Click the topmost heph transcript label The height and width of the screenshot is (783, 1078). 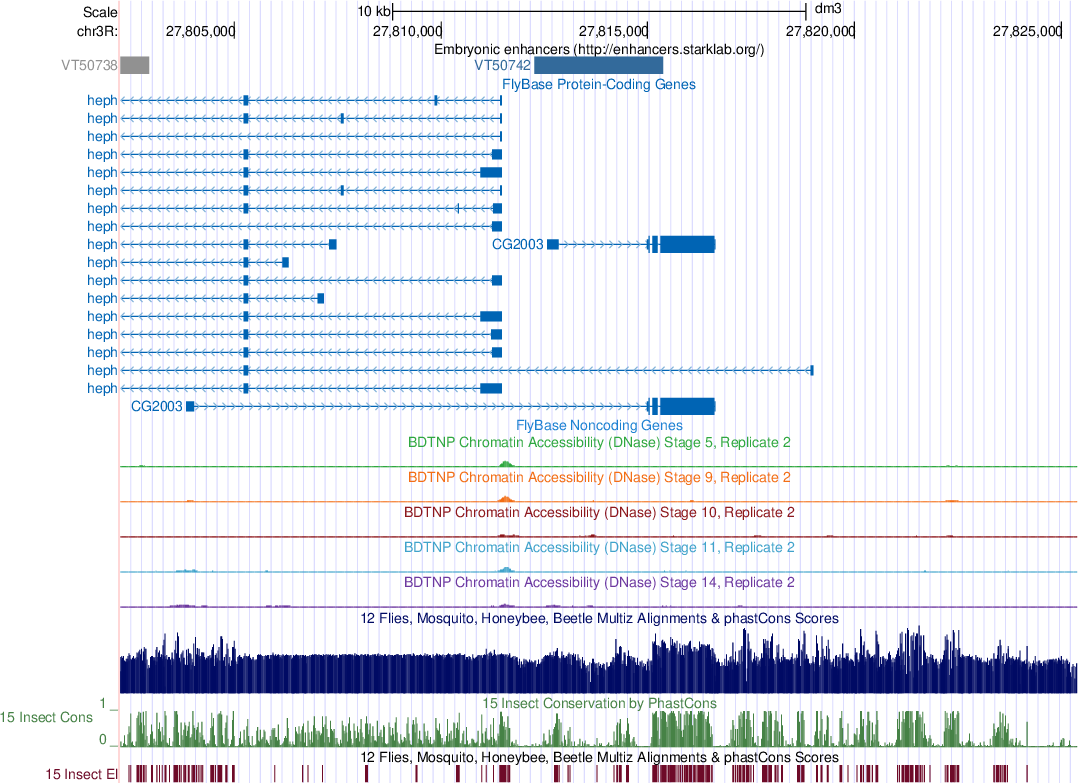pos(102,100)
